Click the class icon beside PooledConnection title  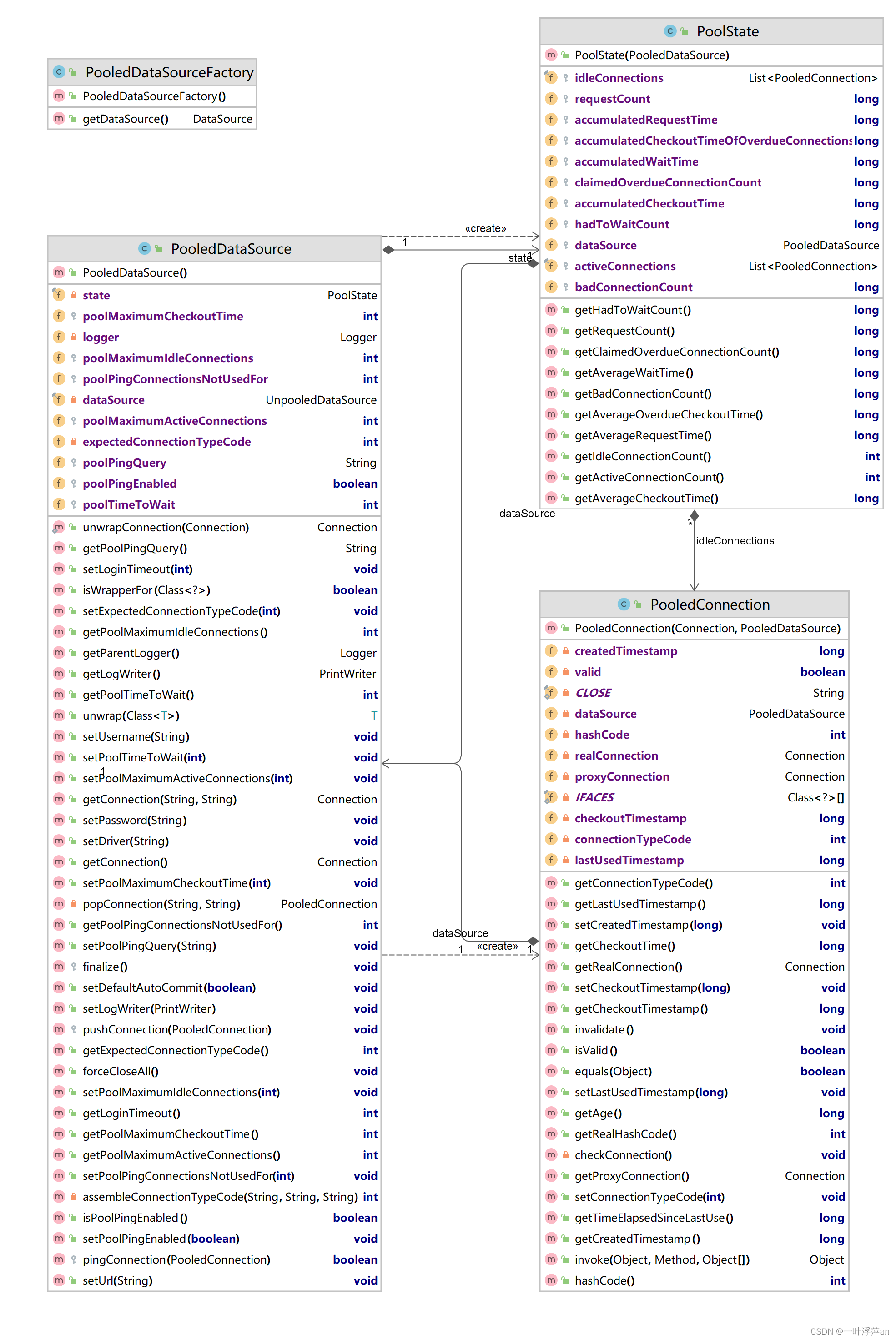pyautogui.click(x=624, y=604)
